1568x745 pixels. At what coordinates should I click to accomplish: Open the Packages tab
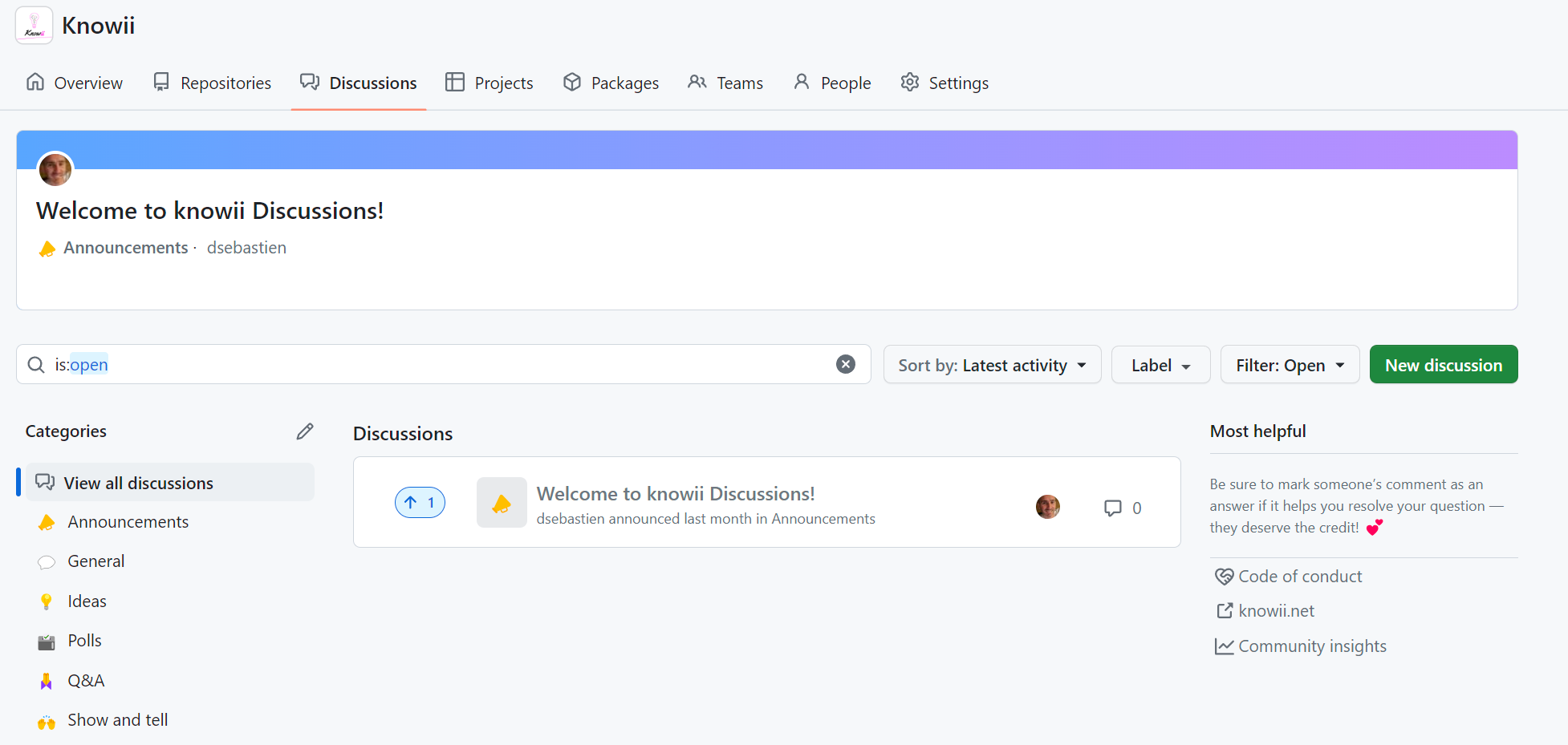tap(611, 83)
